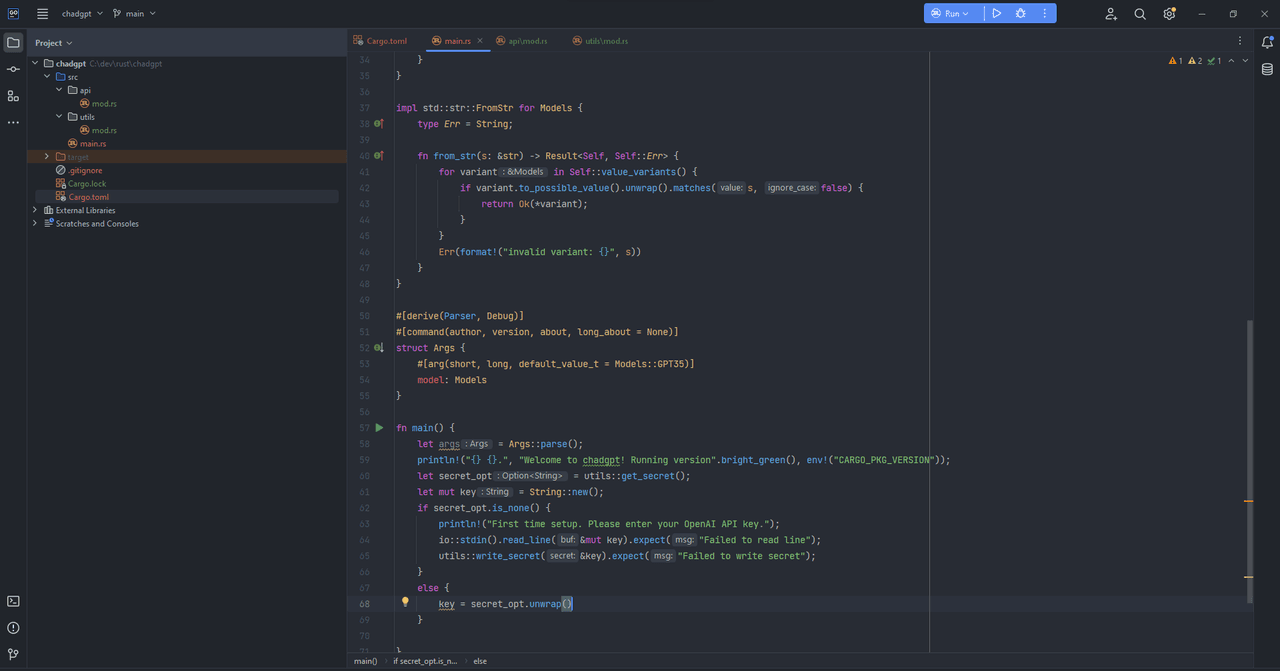The image size is (1280, 671).
Task: Open the Problems tool window
Action: coord(13,628)
